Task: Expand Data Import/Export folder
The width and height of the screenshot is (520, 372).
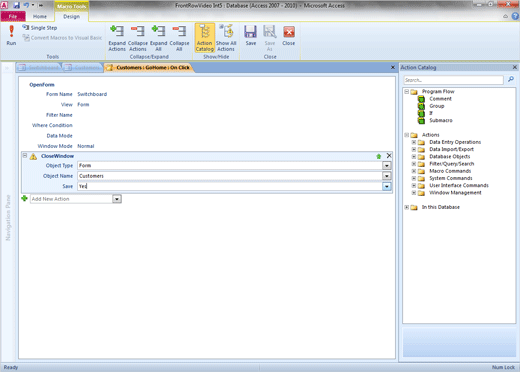Action: point(414,149)
